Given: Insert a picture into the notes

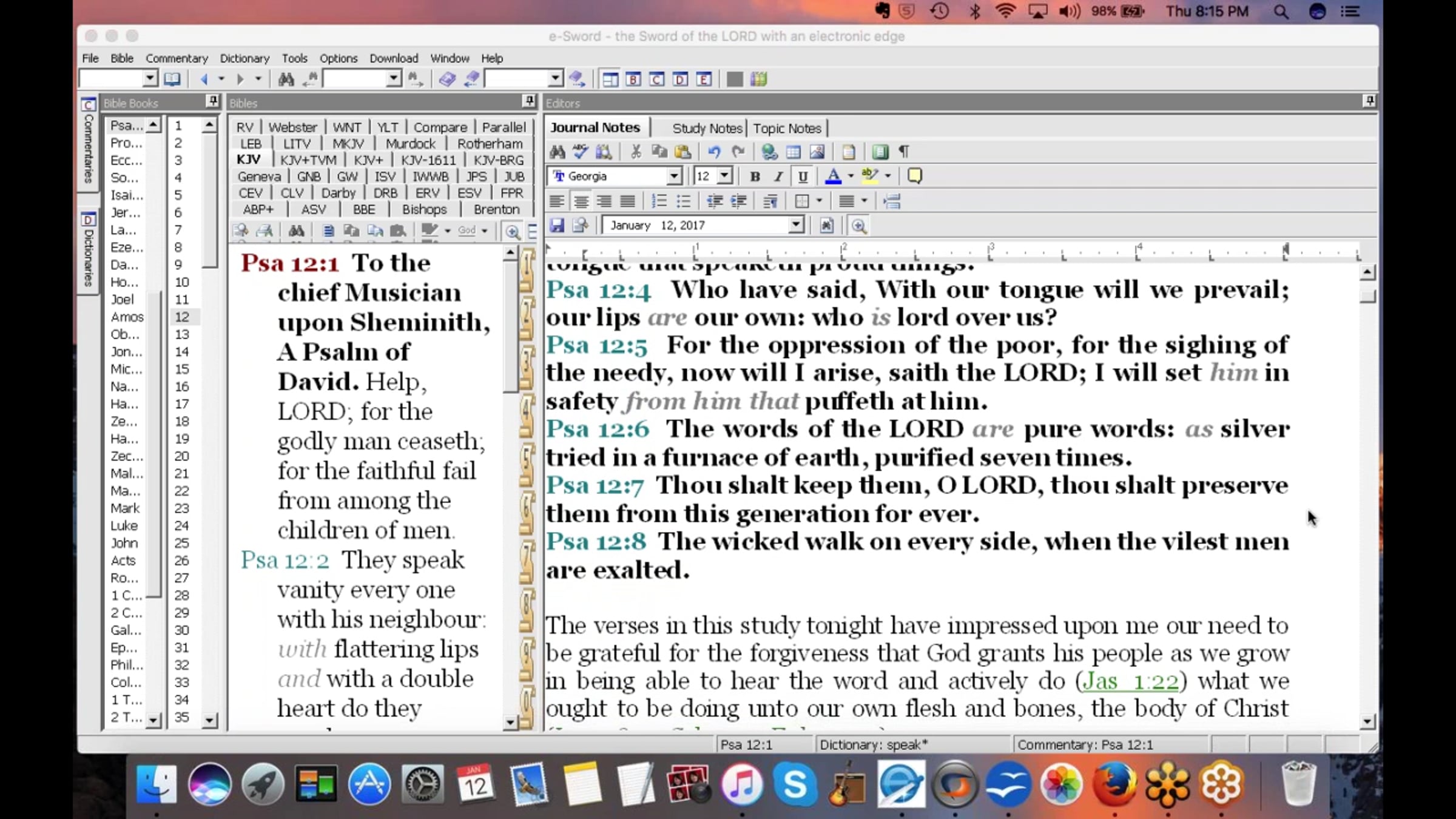Looking at the screenshot, I should tap(817, 152).
